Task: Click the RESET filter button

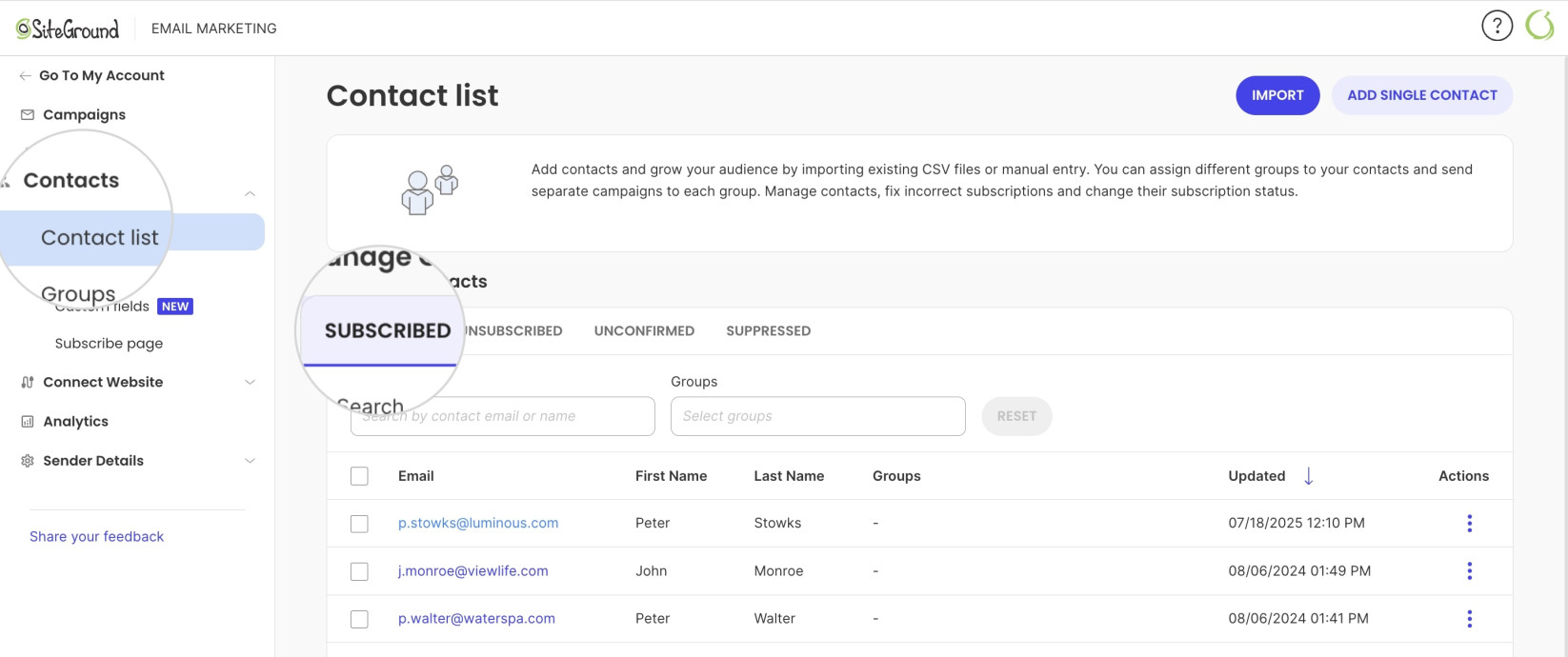Action: [x=1016, y=416]
